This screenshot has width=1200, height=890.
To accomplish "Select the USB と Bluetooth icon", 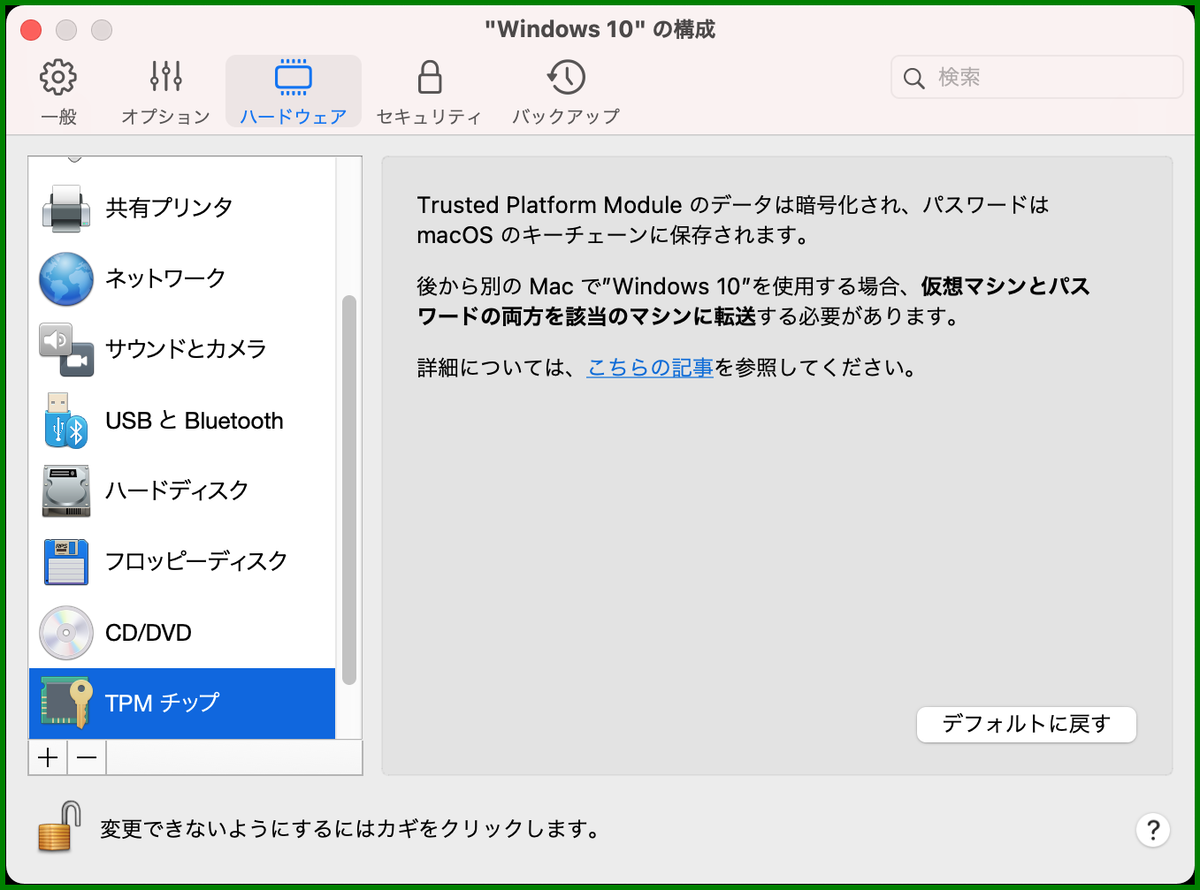I will pos(66,420).
